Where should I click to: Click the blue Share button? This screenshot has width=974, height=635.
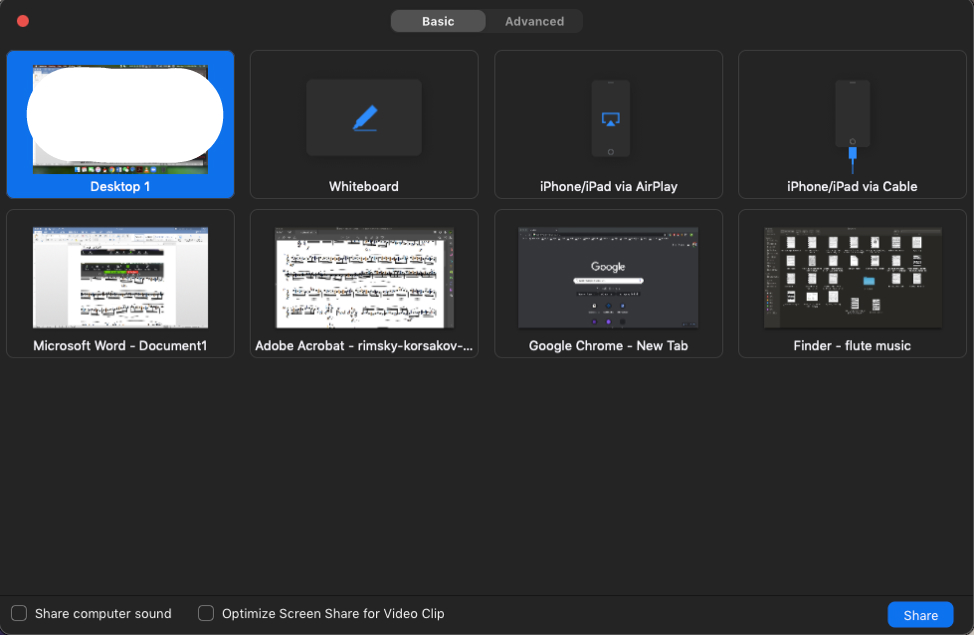tap(920, 615)
